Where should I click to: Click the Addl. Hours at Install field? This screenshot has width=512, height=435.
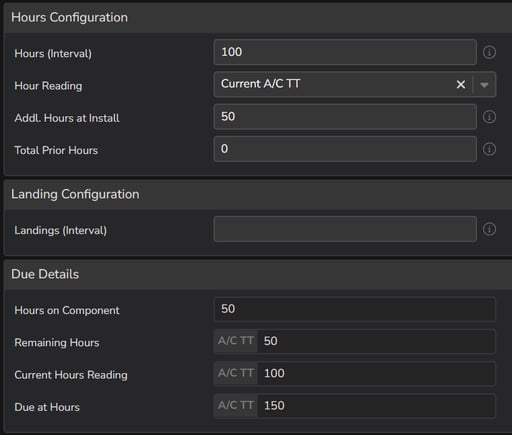(x=345, y=117)
